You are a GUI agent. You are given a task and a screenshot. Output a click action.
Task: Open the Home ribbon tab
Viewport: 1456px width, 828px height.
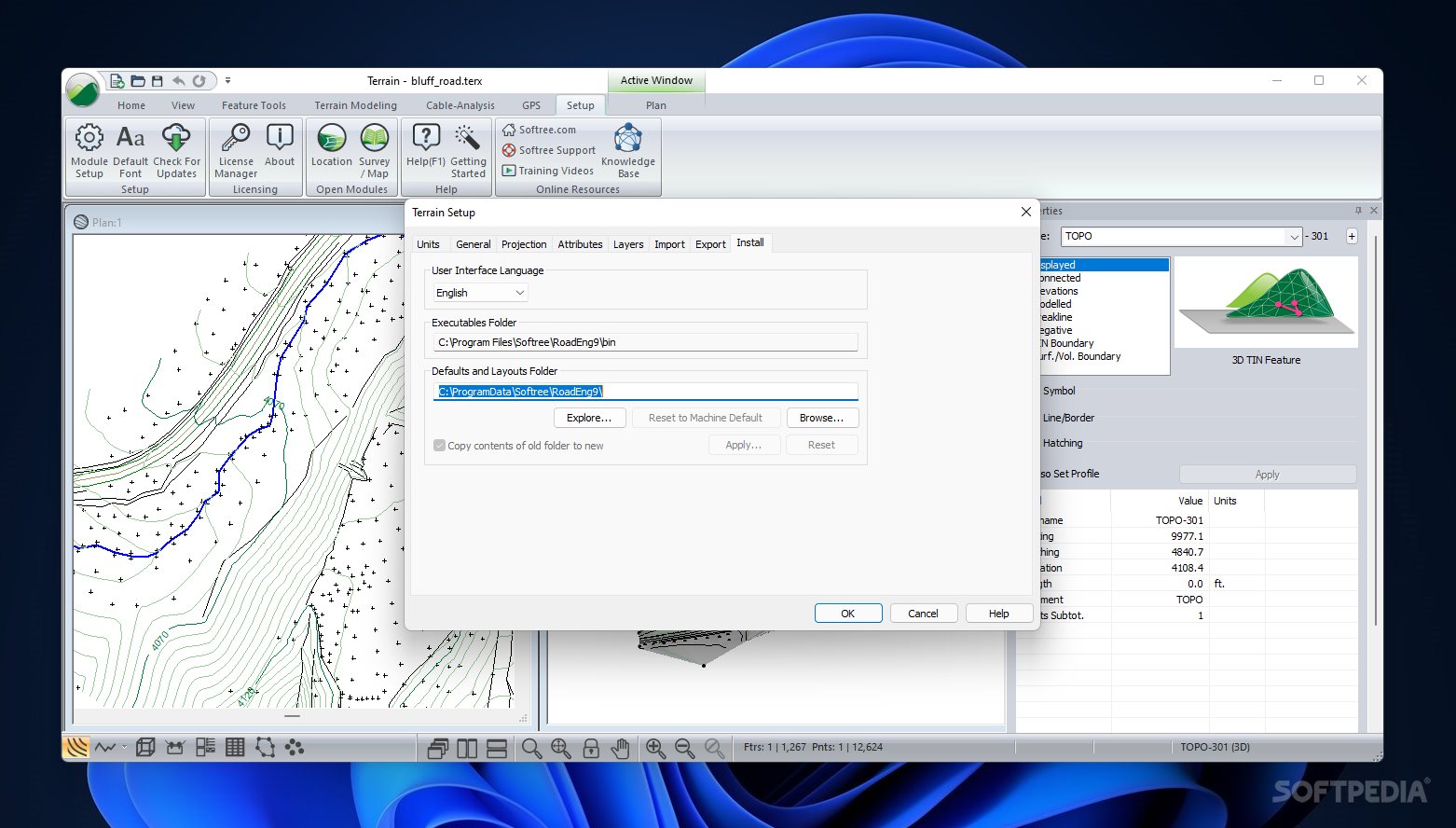coord(131,105)
